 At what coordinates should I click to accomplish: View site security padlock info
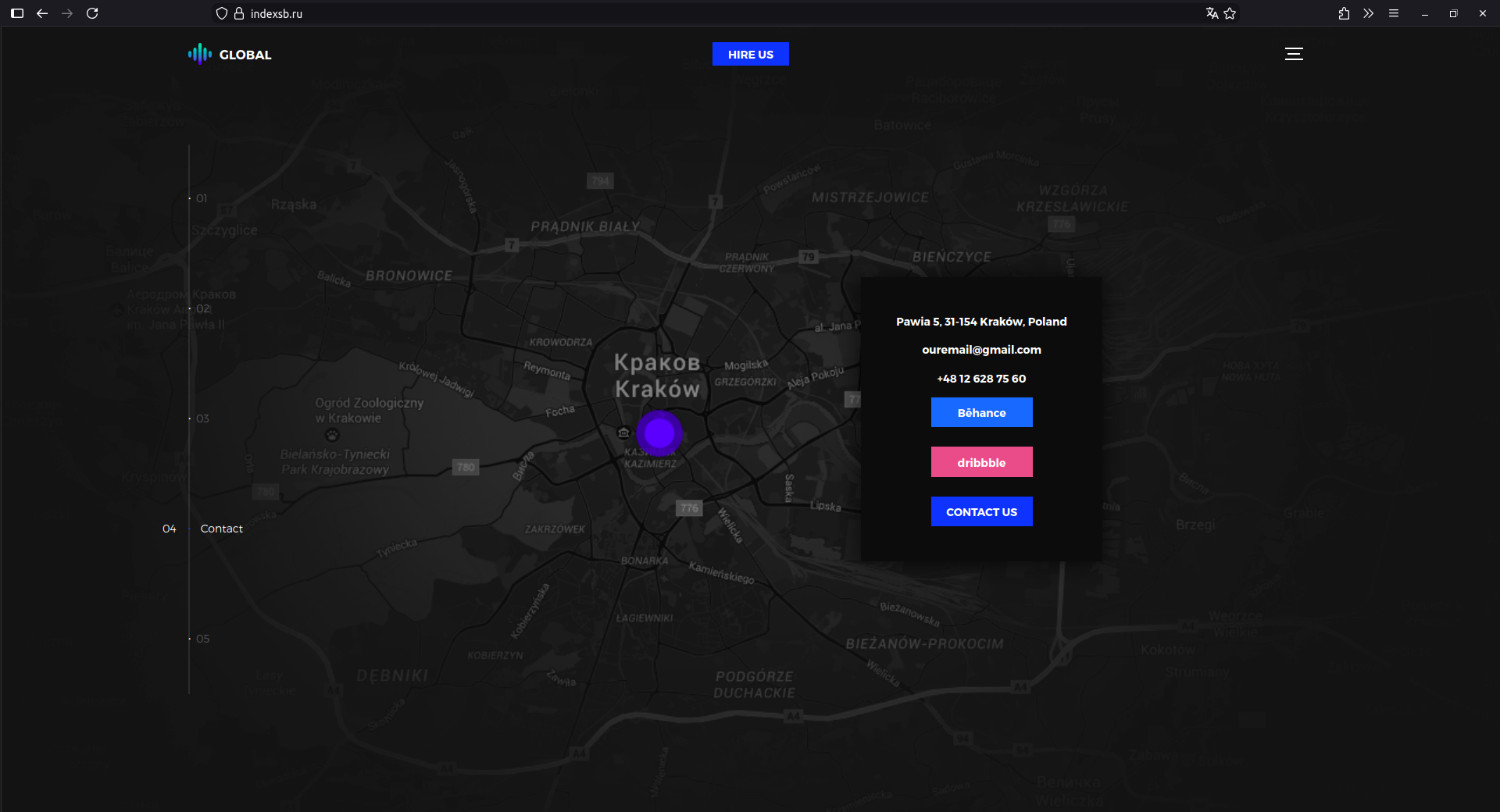[239, 13]
